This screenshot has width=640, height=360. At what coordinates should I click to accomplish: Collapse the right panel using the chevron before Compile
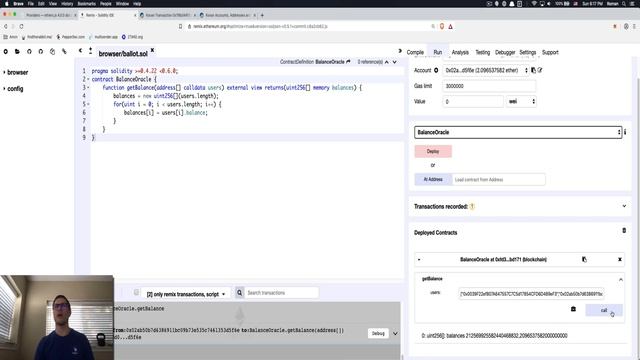(400, 51)
